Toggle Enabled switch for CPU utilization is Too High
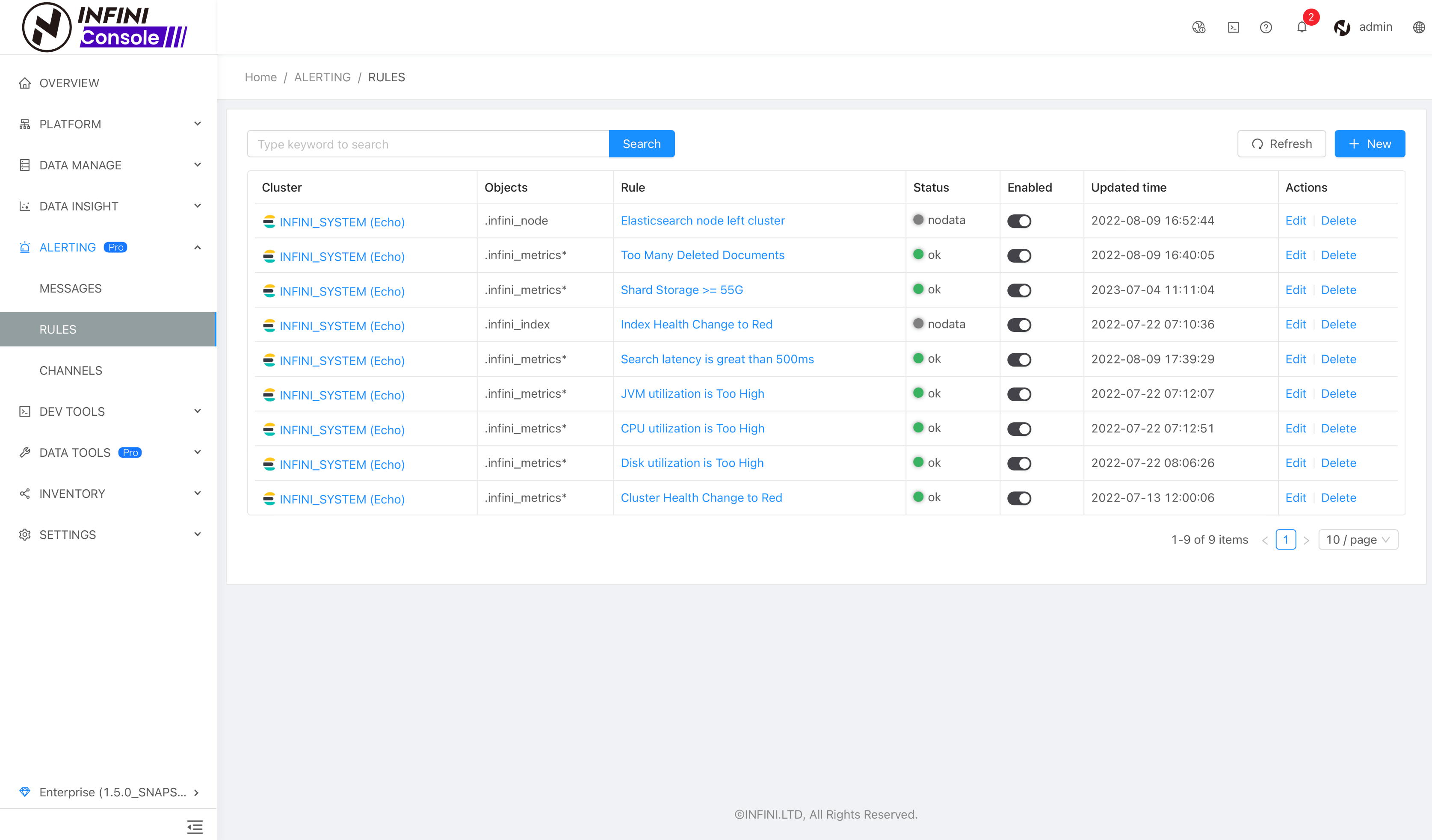 point(1019,429)
